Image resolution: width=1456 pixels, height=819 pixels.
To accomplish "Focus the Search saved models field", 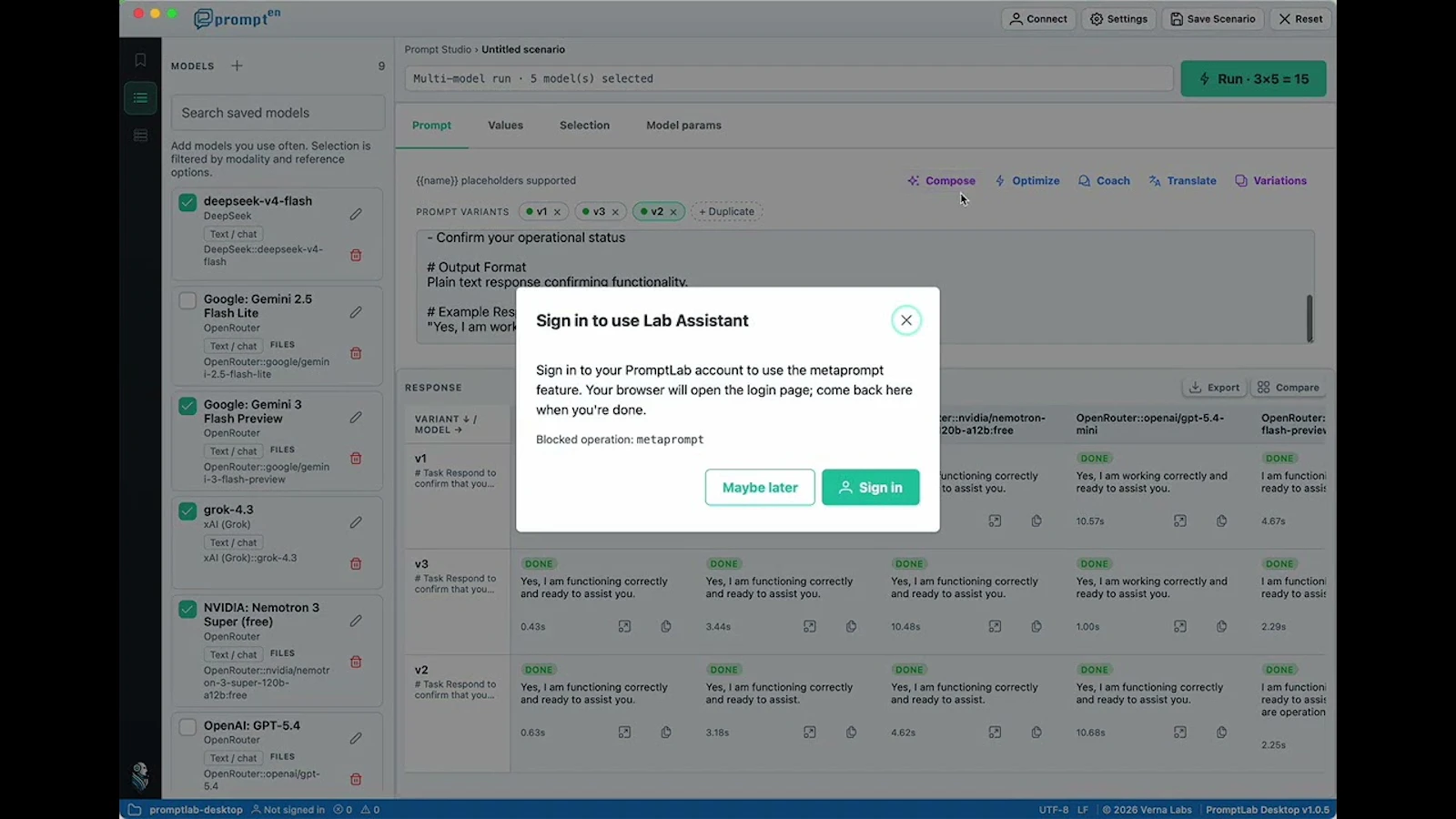I will [x=278, y=113].
